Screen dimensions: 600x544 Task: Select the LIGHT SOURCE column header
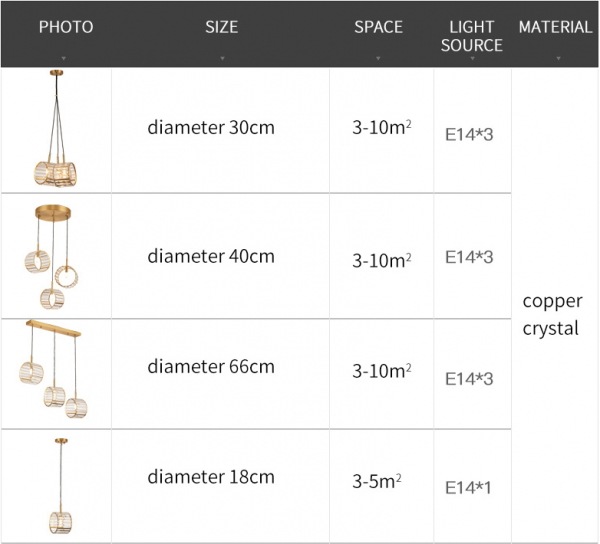pyautogui.click(x=472, y=36)
